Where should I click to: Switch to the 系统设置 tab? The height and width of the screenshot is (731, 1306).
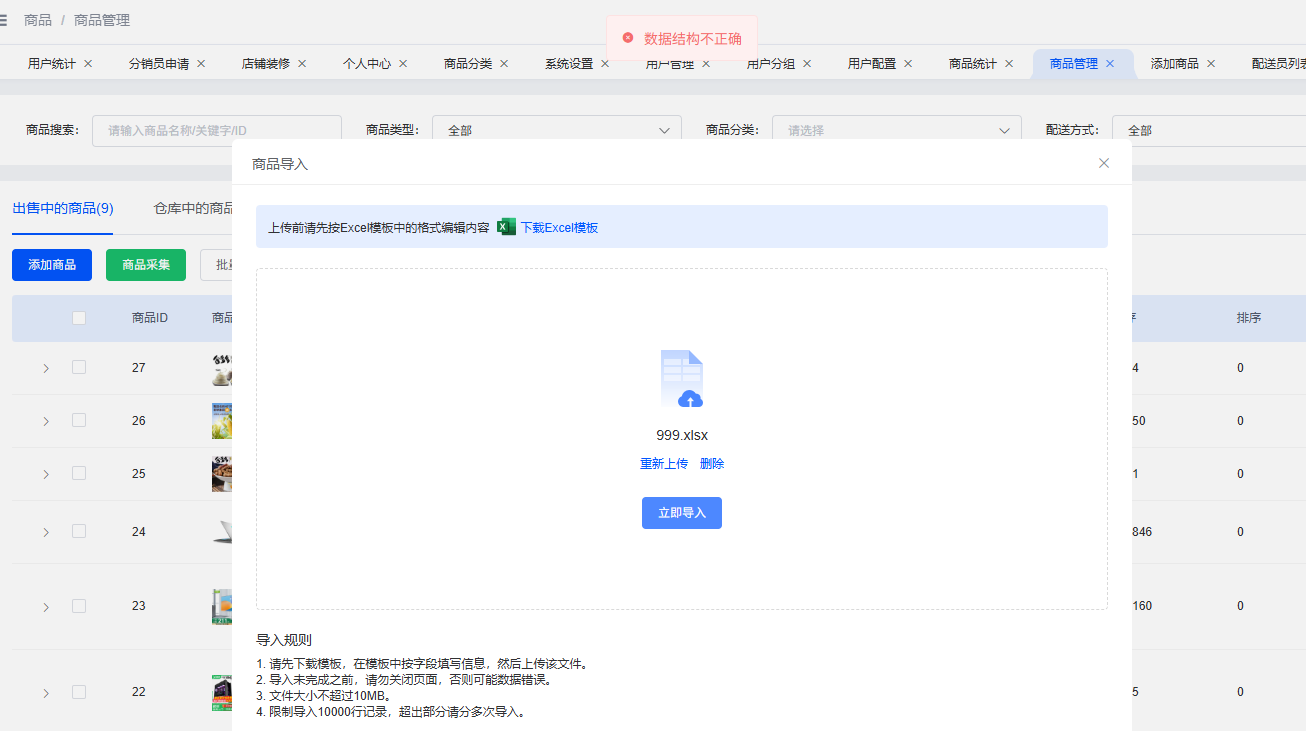point(569,64)
